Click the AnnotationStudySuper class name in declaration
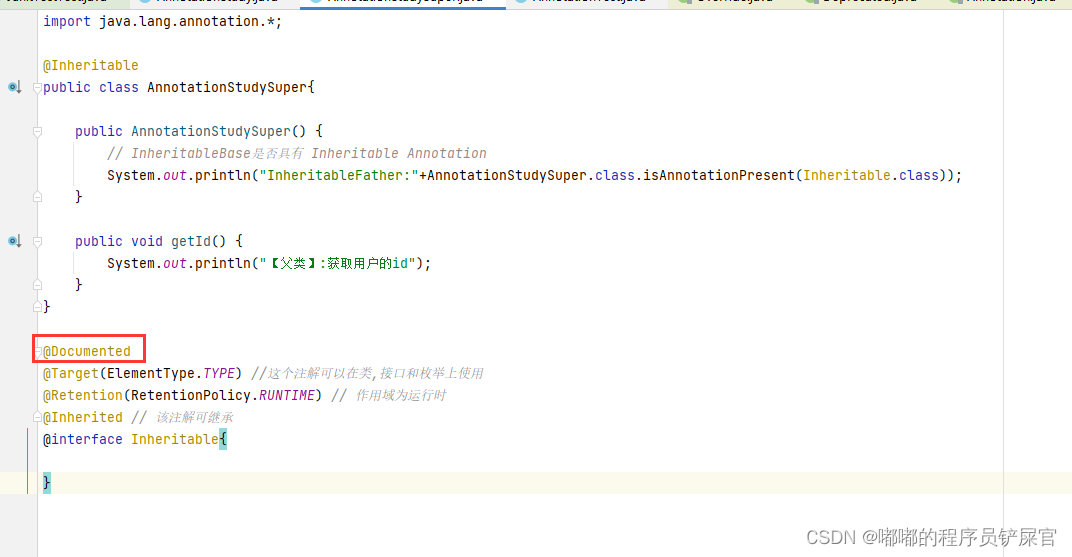Screen dimensions: 1072x557 [x=227, y=87]
